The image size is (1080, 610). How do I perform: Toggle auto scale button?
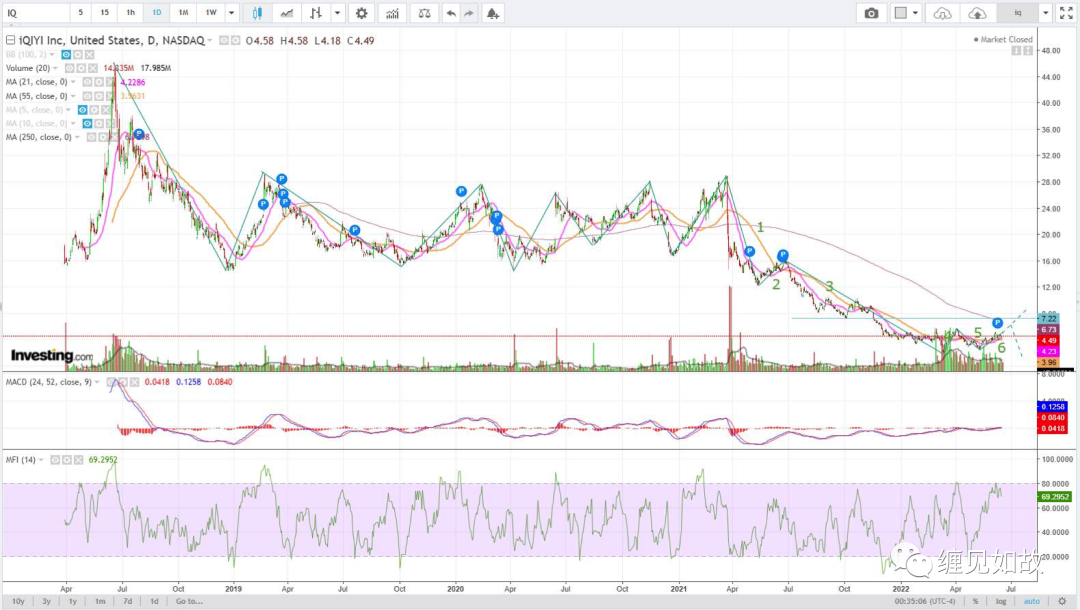pyautogui.click(x=1032, y=601)
